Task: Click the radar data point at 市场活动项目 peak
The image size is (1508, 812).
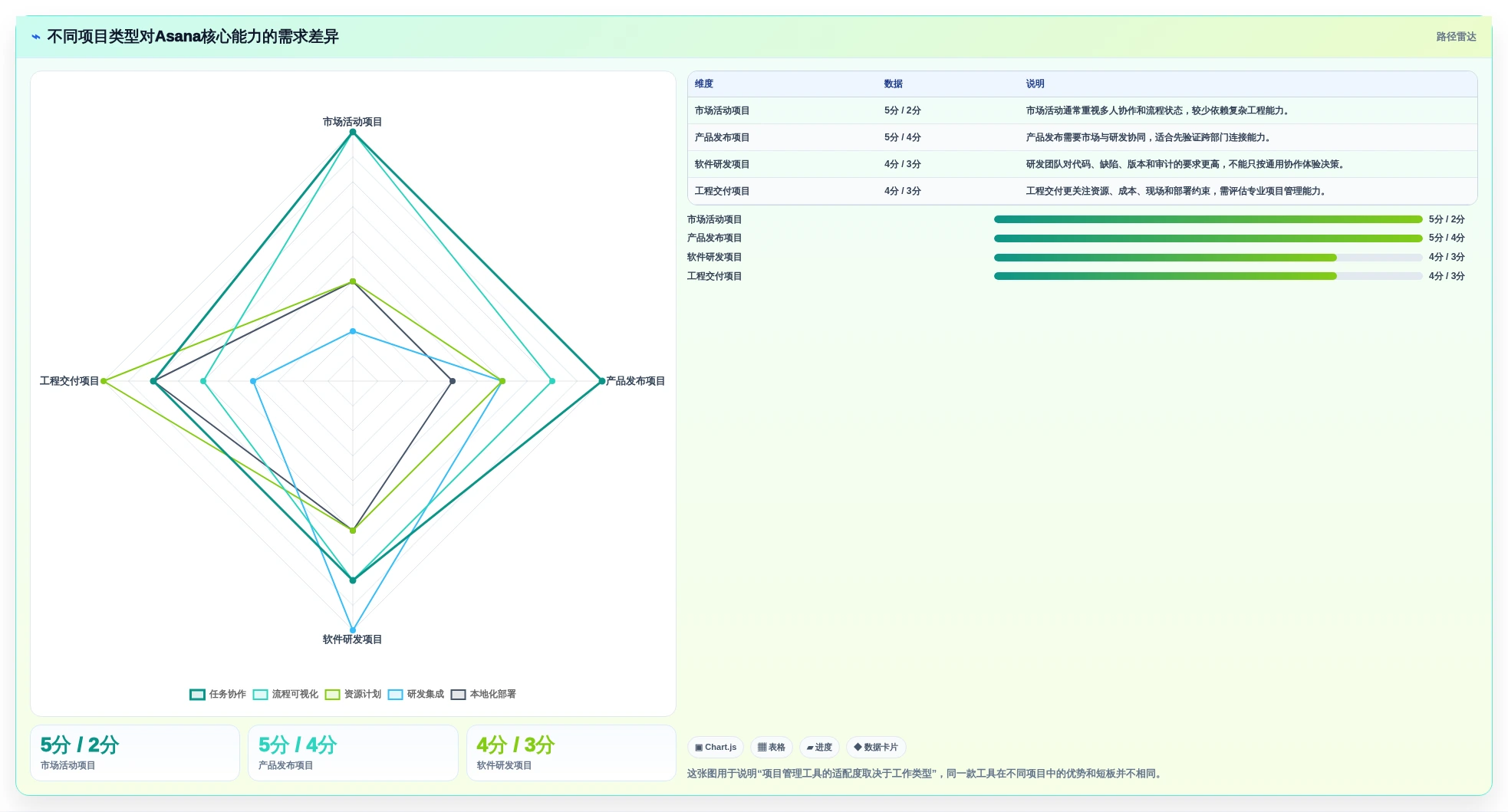Action: click(353, 133)
